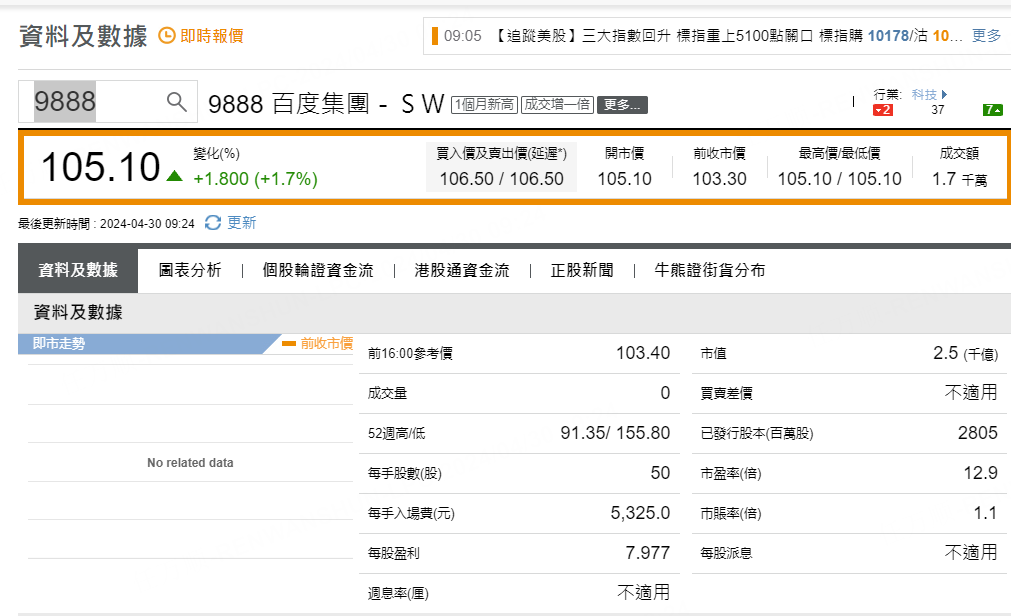Click the 更多 link in news ticker

[986, 35]
